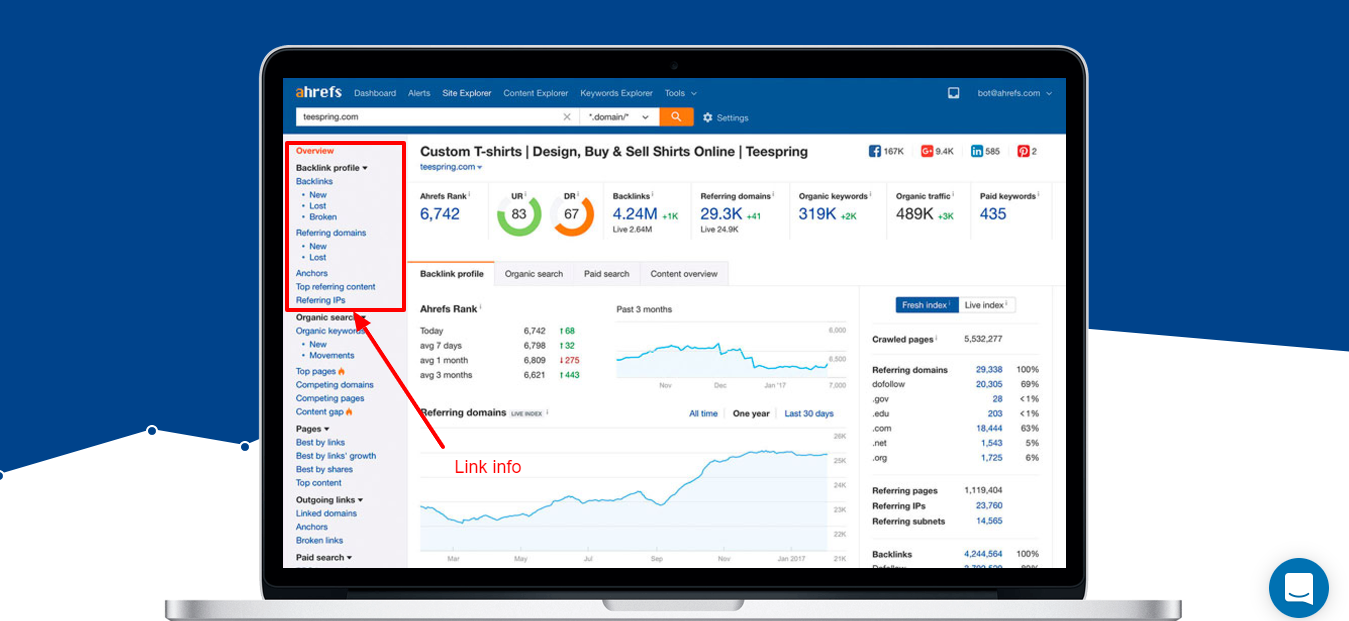Click the Ahrefs logo

click(318, 92)
